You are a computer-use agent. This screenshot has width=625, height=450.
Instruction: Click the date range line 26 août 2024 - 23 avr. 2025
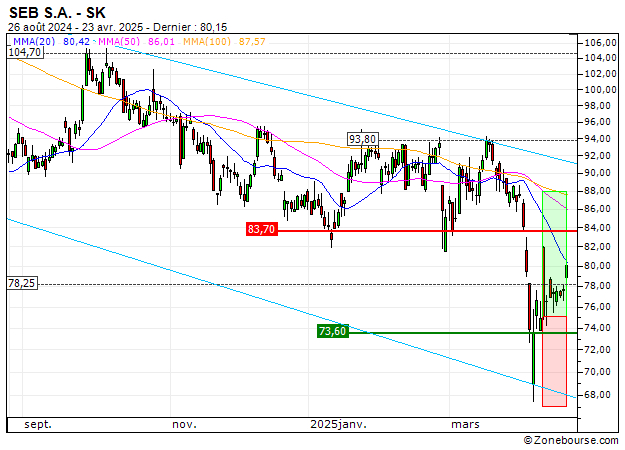tap(76, 27)
